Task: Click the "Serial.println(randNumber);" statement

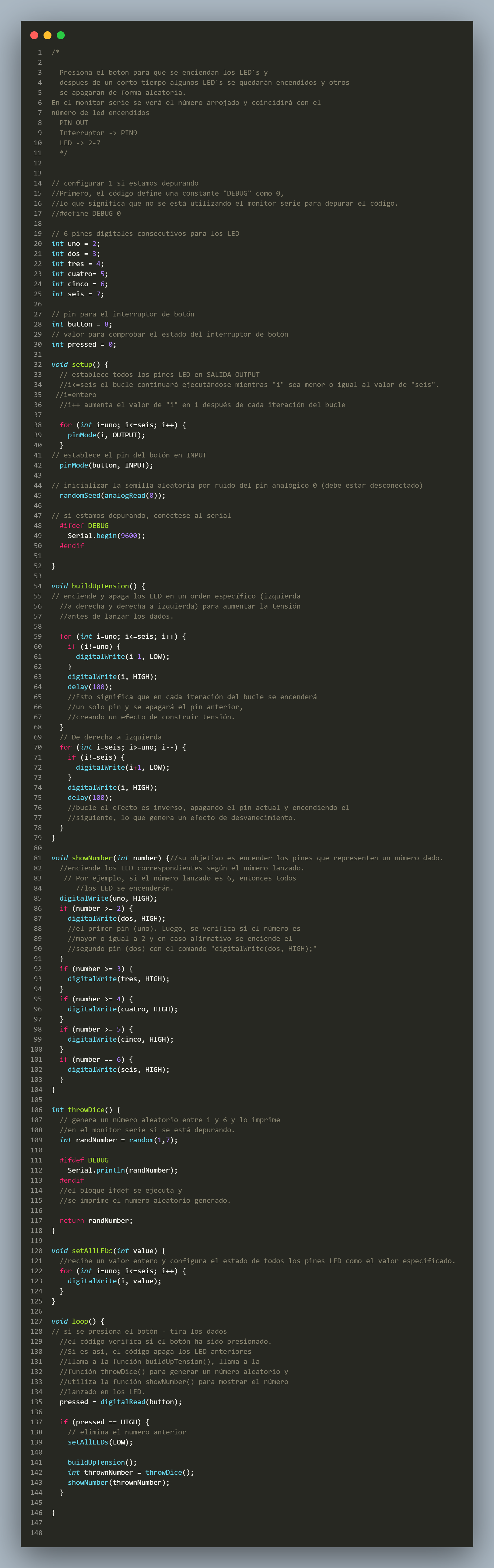Action: tap(123, 1170)
